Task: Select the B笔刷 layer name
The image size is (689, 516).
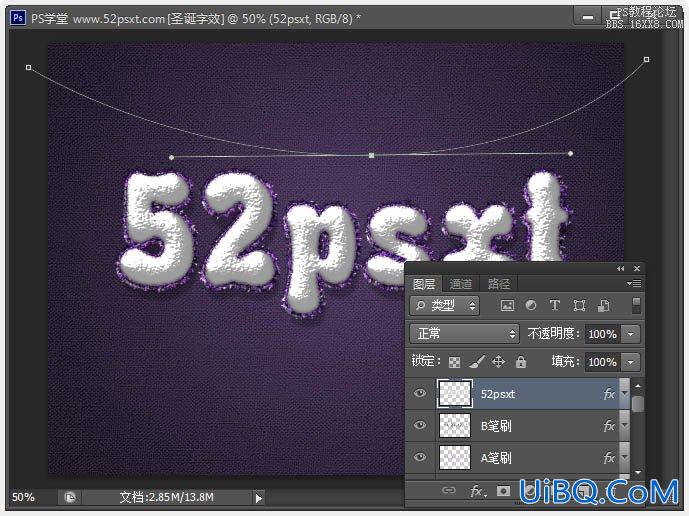Action: pyautogui.click(x=496, y=426)
